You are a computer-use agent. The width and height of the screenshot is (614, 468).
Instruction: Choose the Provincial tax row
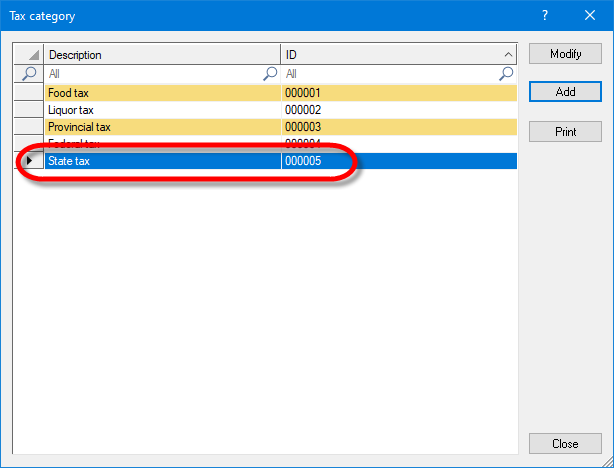tap(162, 127)
